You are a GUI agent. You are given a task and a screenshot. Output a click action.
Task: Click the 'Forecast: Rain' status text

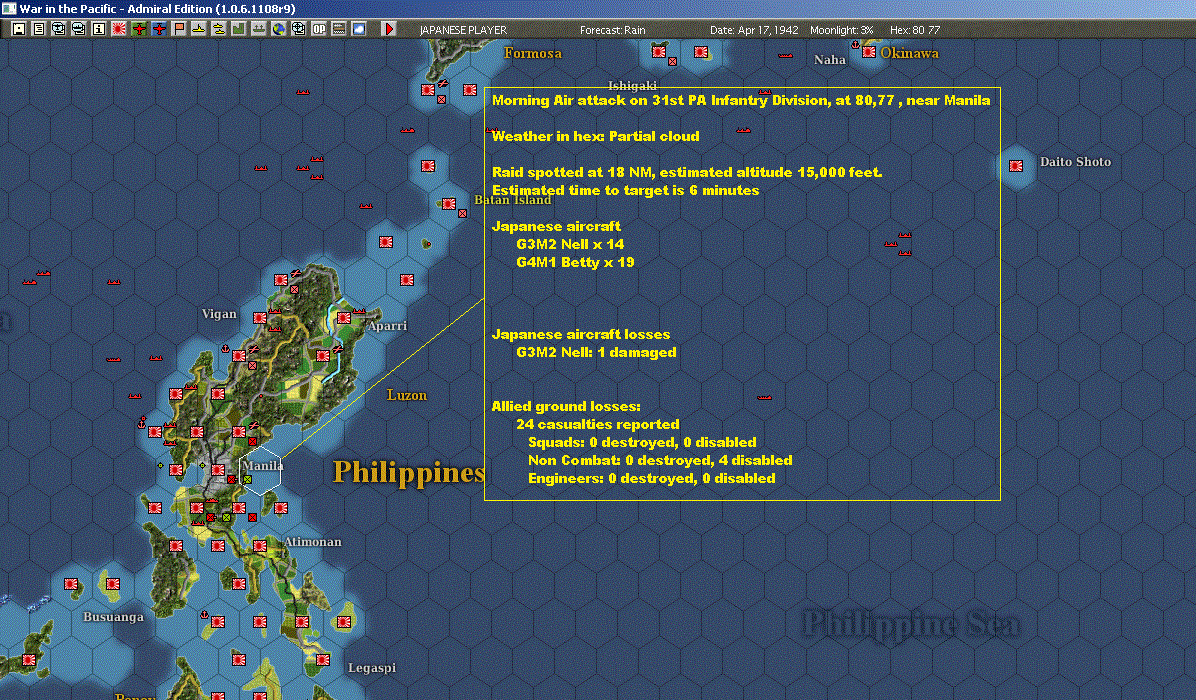pos(612,30)
